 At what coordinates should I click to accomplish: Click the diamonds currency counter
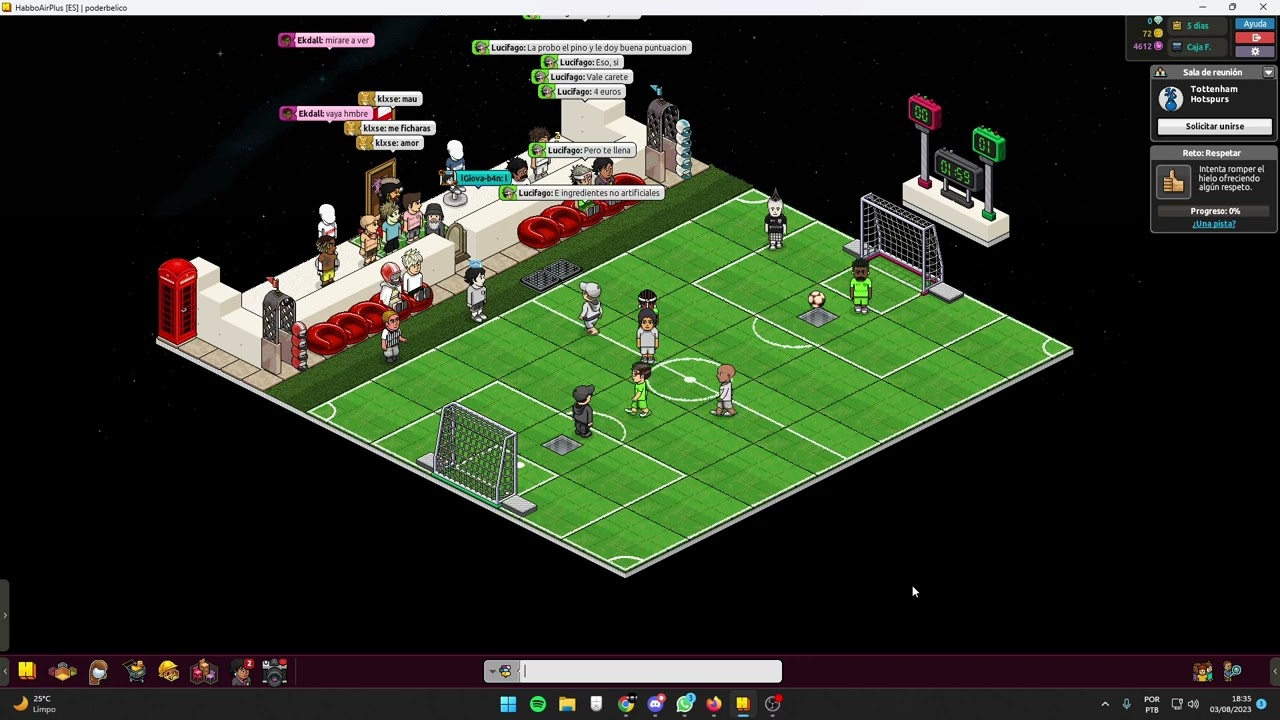(1155, 21)
